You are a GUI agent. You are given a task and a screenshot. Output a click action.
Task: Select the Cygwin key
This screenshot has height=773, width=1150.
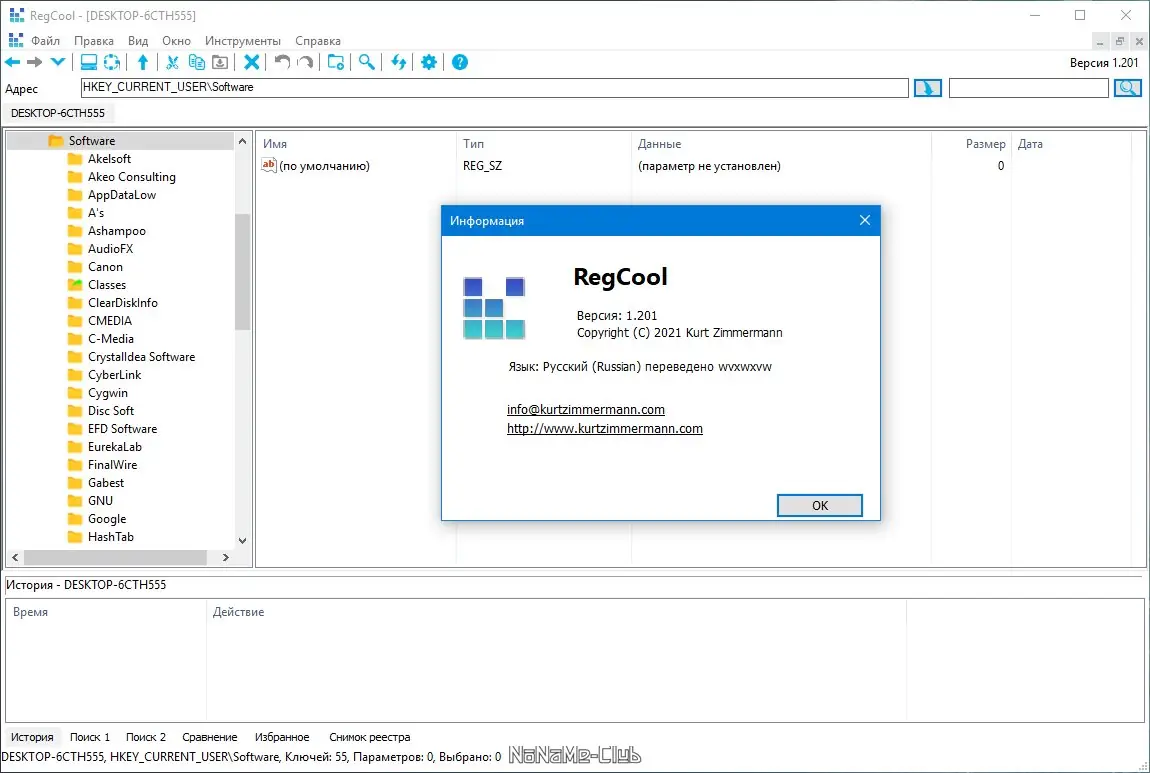108,392
